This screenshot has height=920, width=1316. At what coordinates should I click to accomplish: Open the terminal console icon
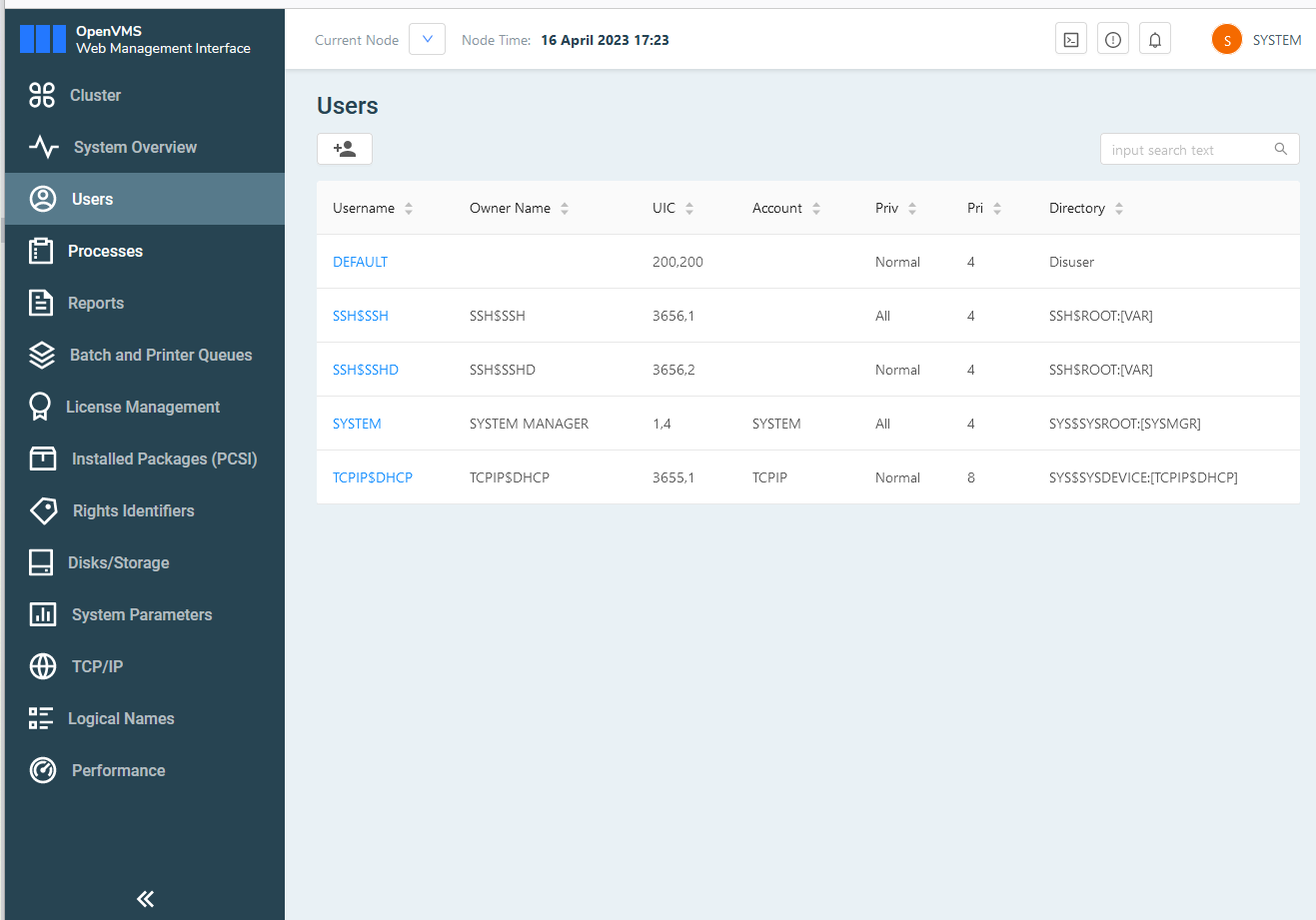pyautogui.click(x=1071, y=40)
